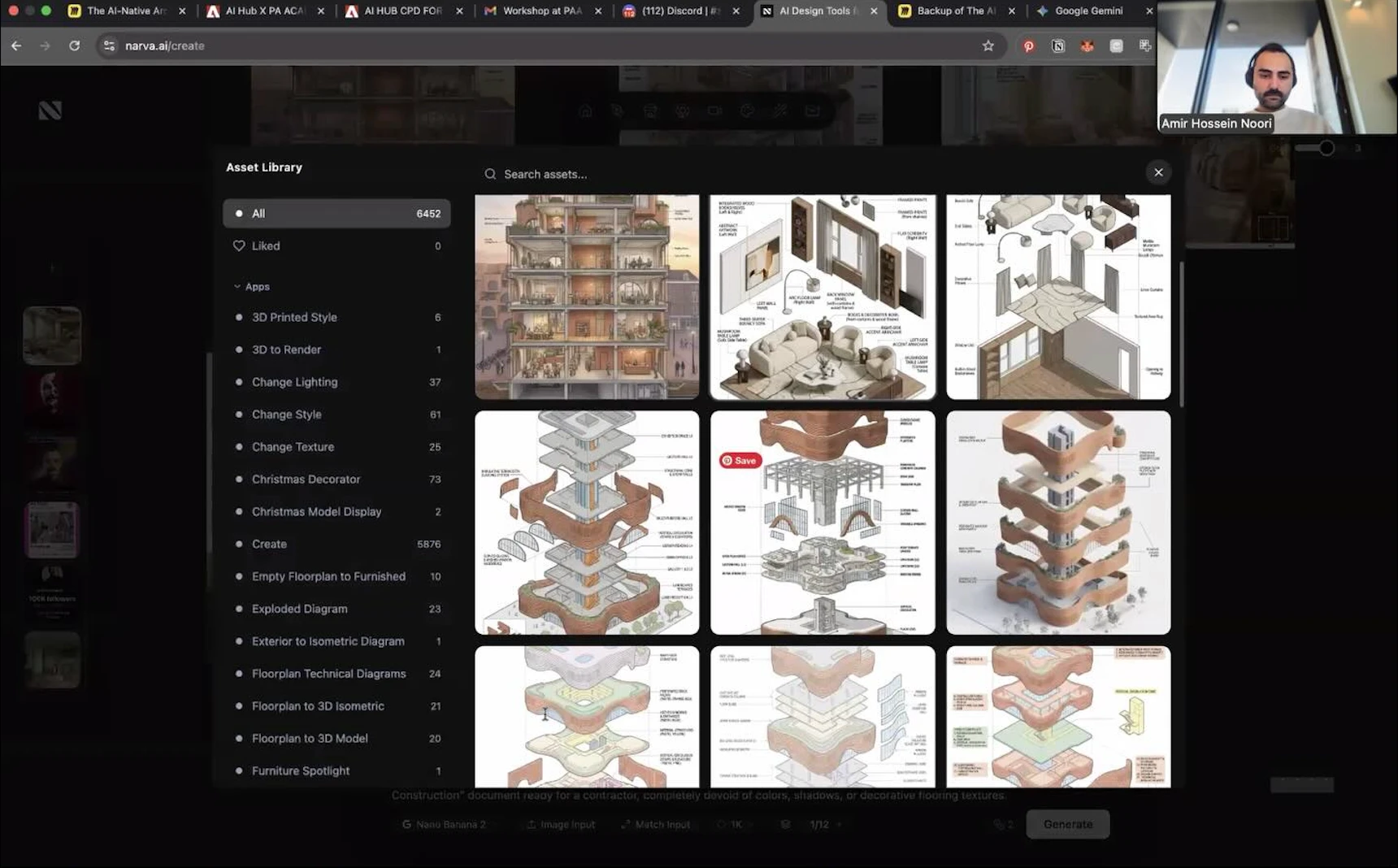
Task: Bookmark page with the star icon
Action: coord(988,46)
